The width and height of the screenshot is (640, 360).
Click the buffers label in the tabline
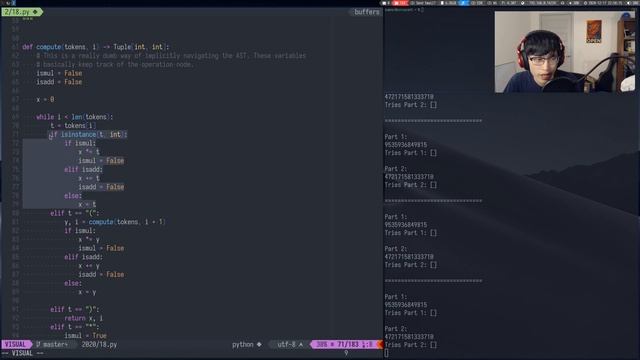[x=367, y=12]
